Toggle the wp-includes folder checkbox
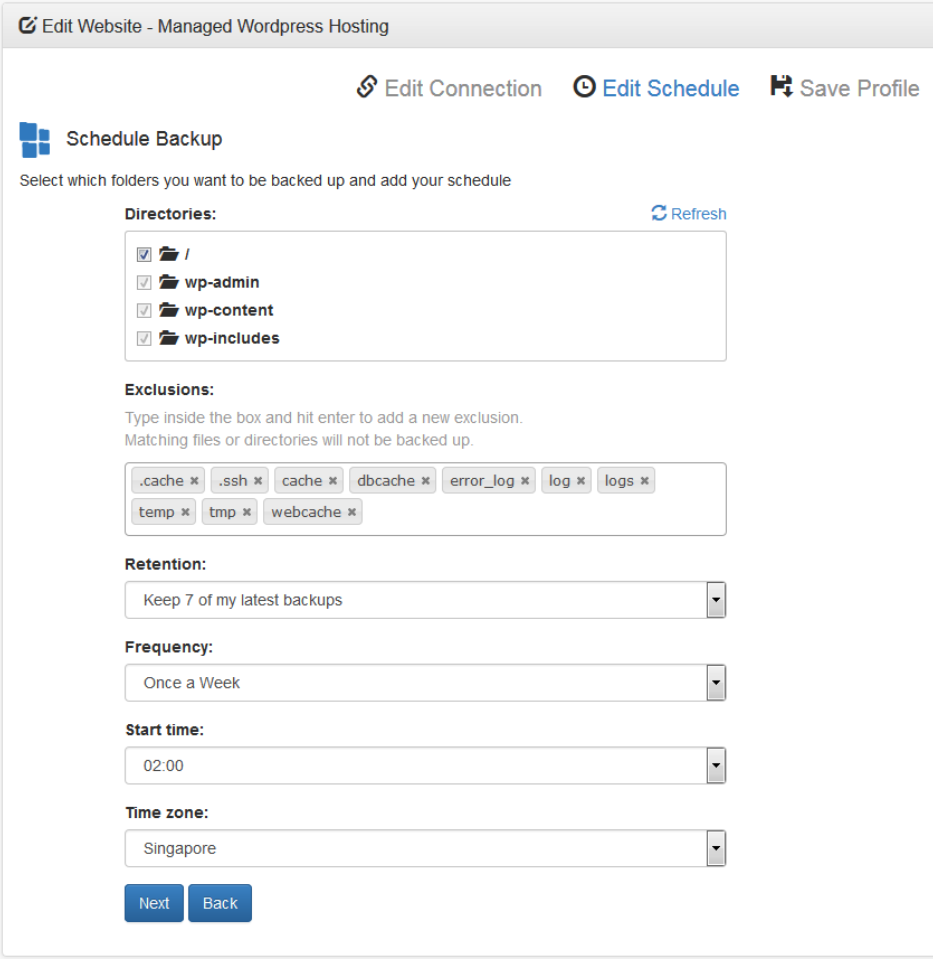Viewport: 942px width, 959px height. (144, 339)
